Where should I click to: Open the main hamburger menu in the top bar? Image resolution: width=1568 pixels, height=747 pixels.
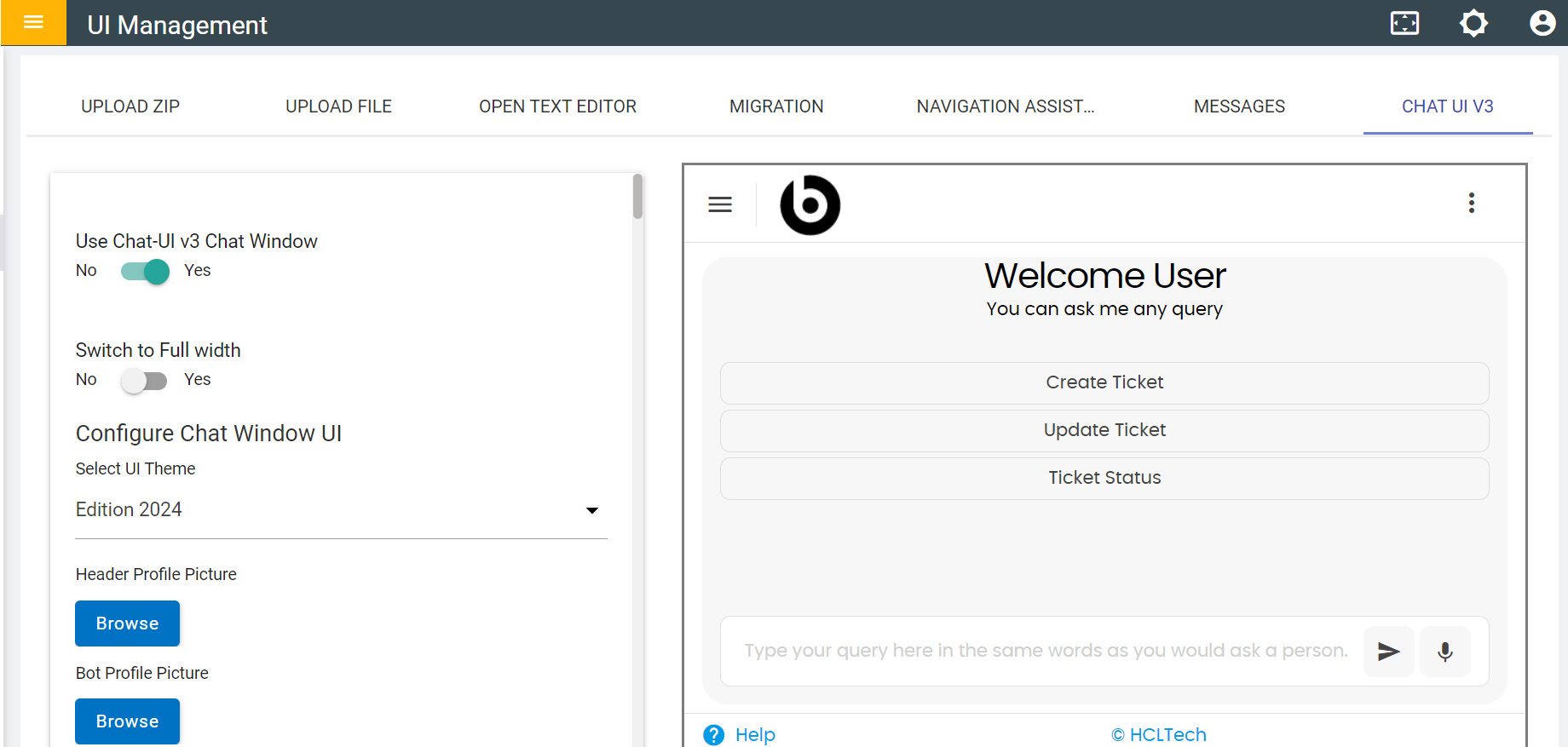click(33, 22)
